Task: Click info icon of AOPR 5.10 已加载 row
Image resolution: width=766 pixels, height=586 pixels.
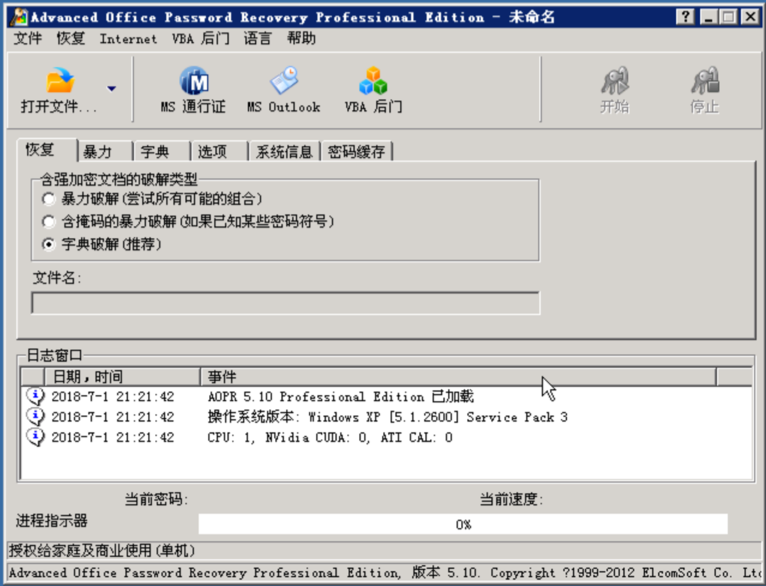Action: (x=35, y=396)
